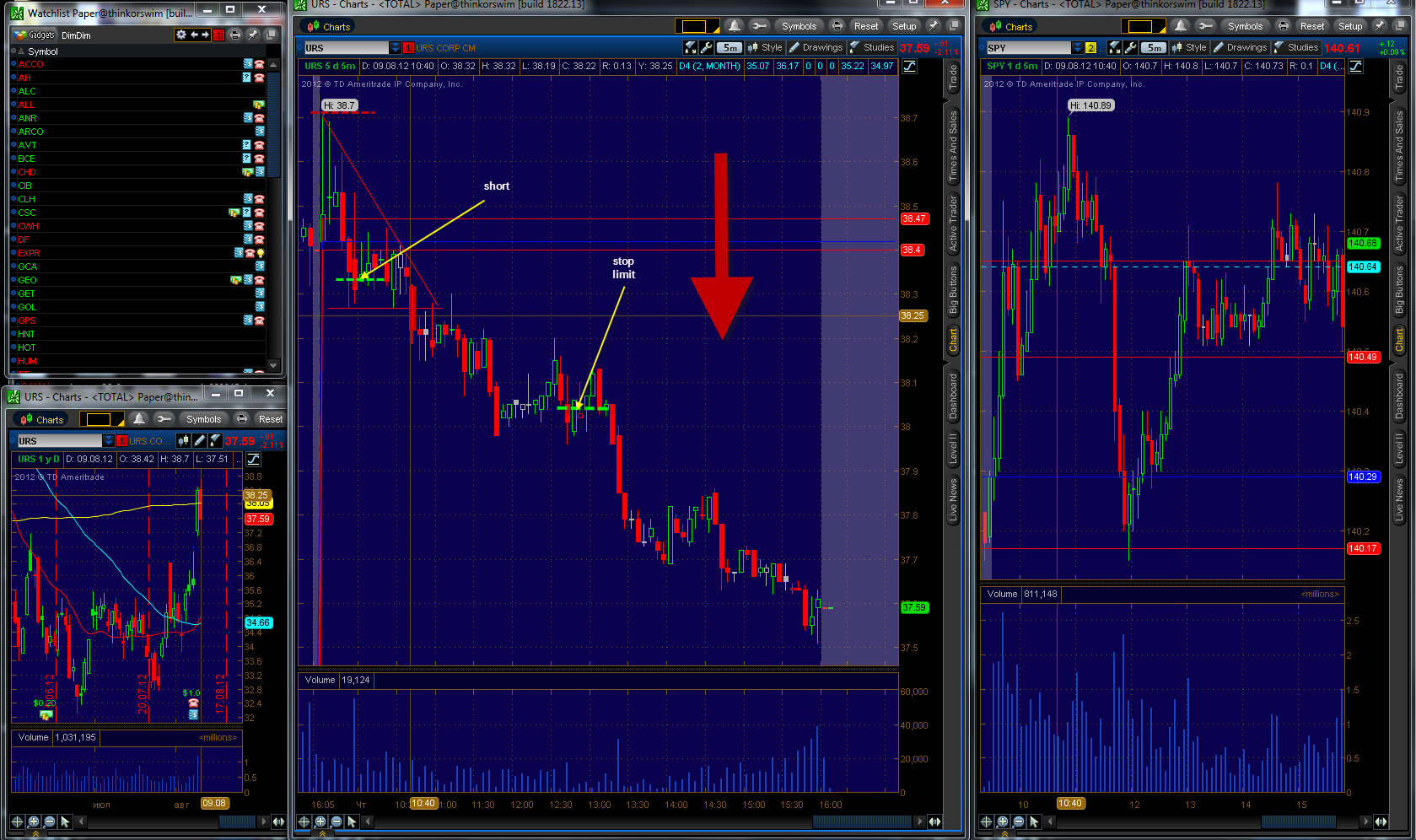Open the Drawings menu in center chart
Viewport: 1416px width, 840px height.
point(816,48)
